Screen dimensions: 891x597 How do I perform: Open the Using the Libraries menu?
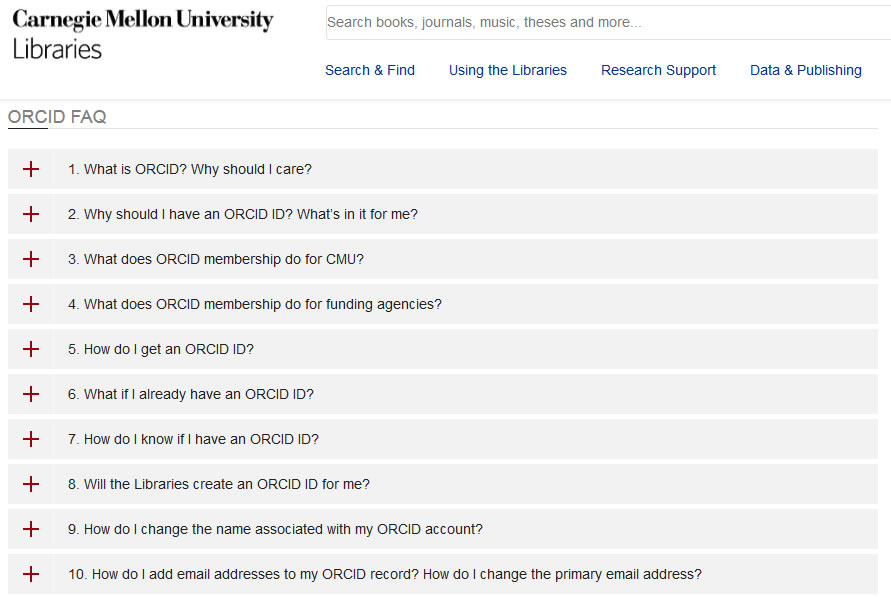(508, 70)
